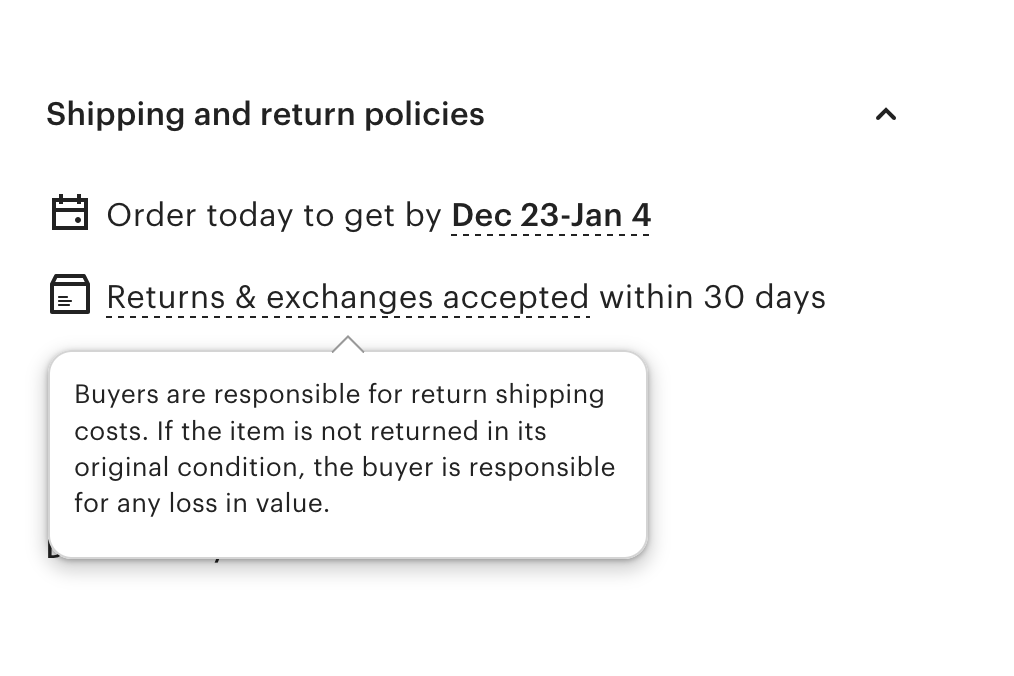Click the "costs. If the item is not returned" line
The height and width of the screenshot is (676, 1014).
pos(310,431)
